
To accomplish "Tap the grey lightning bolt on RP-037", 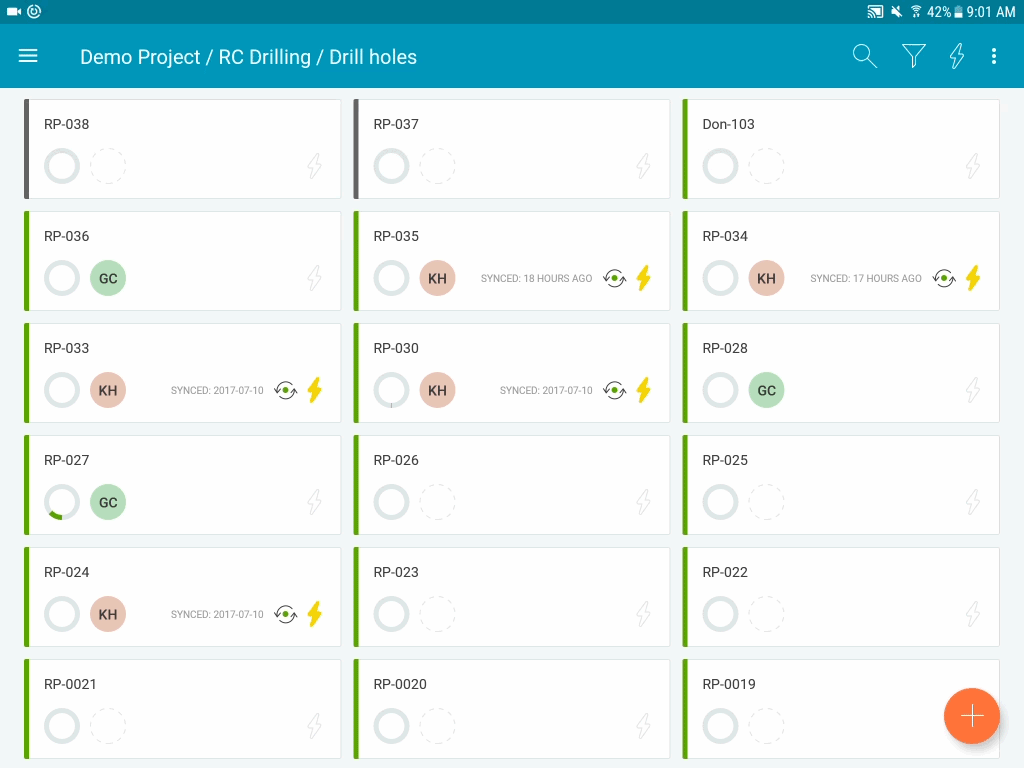I will pyautogui.click(x=643, y=166).
